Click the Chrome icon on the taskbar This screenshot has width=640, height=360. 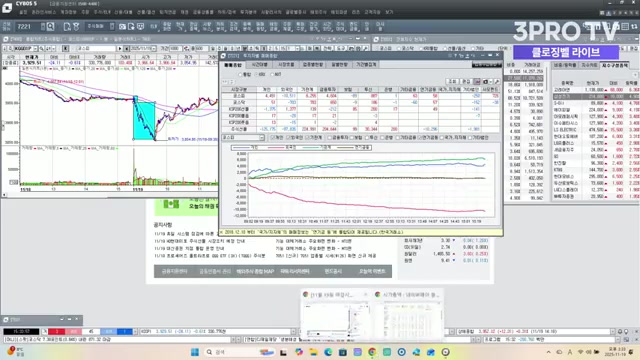click(x=372, y=352)
